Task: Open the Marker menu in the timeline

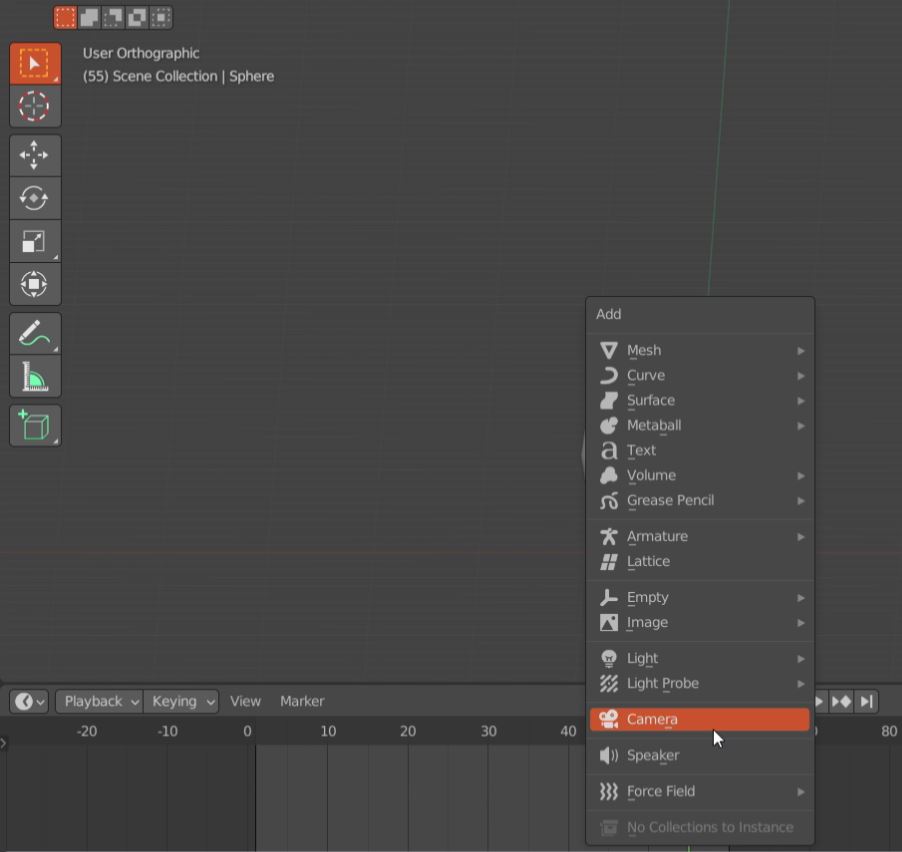Action: pos(302,701)
